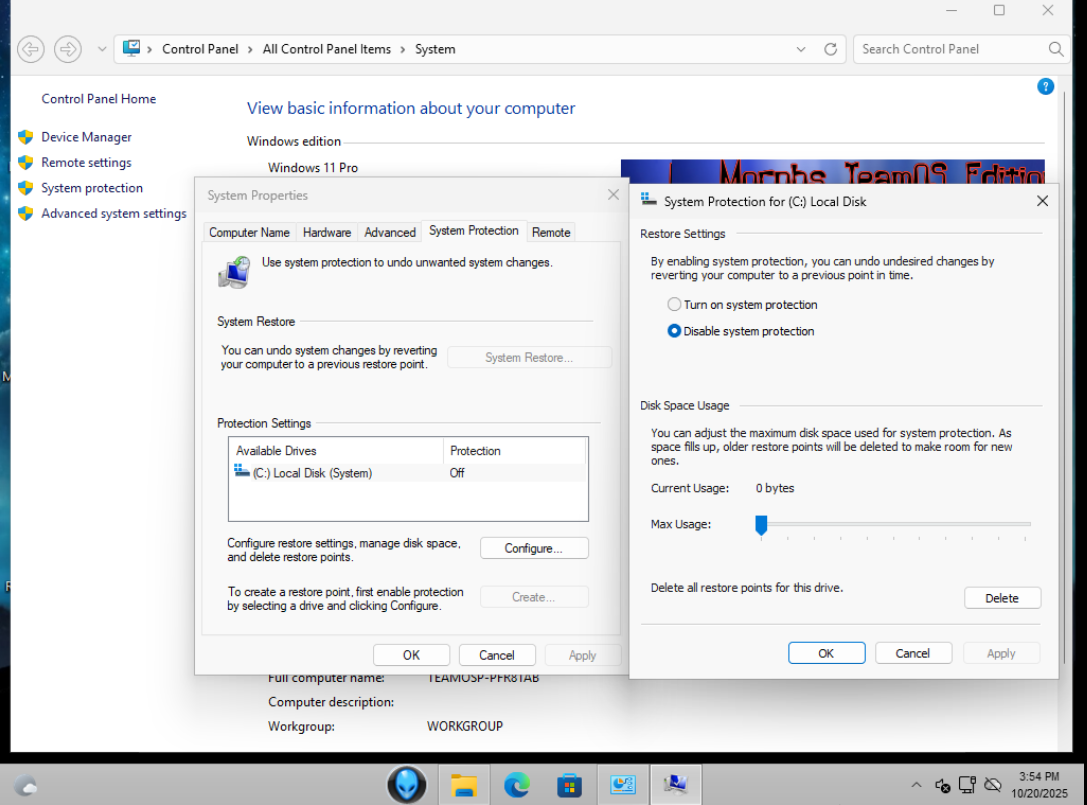
Task: Click the search magnifier icon
Action: pyautogui.click(x=1056, y=49)
